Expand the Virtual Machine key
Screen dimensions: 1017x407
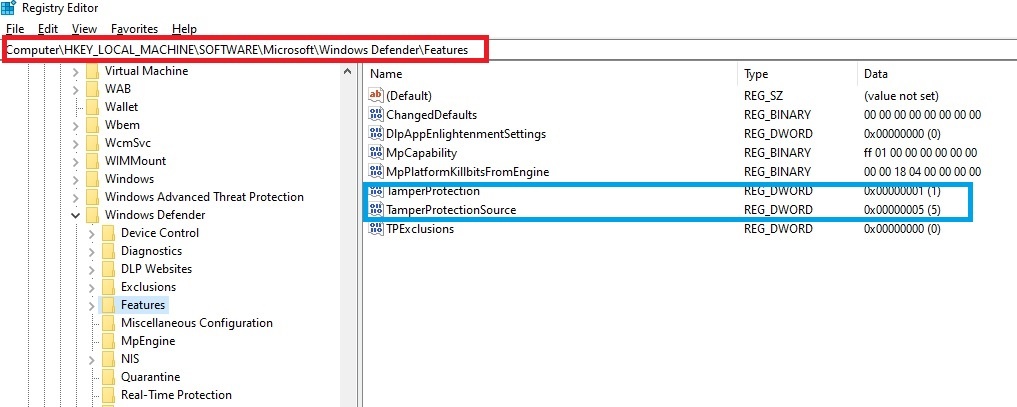click(x=76, y=71)
